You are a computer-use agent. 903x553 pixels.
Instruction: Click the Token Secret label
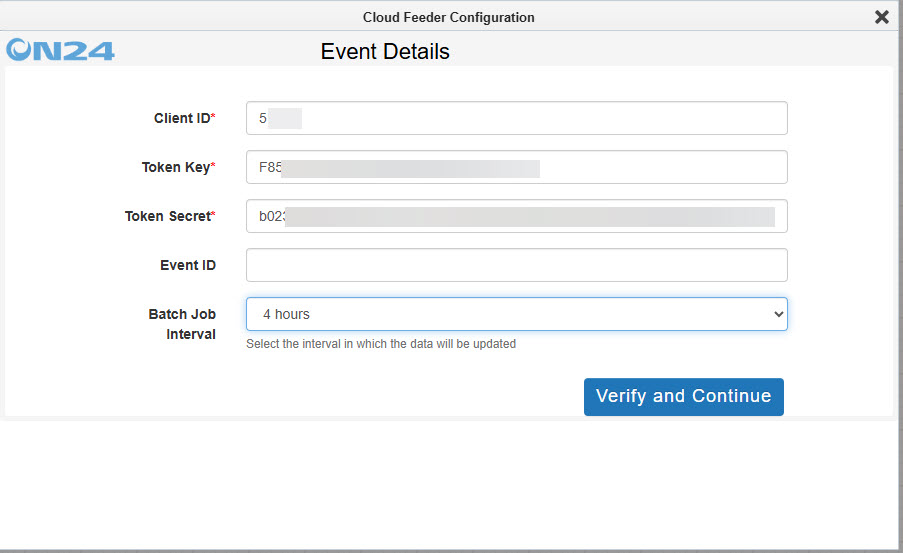point(170,216)
